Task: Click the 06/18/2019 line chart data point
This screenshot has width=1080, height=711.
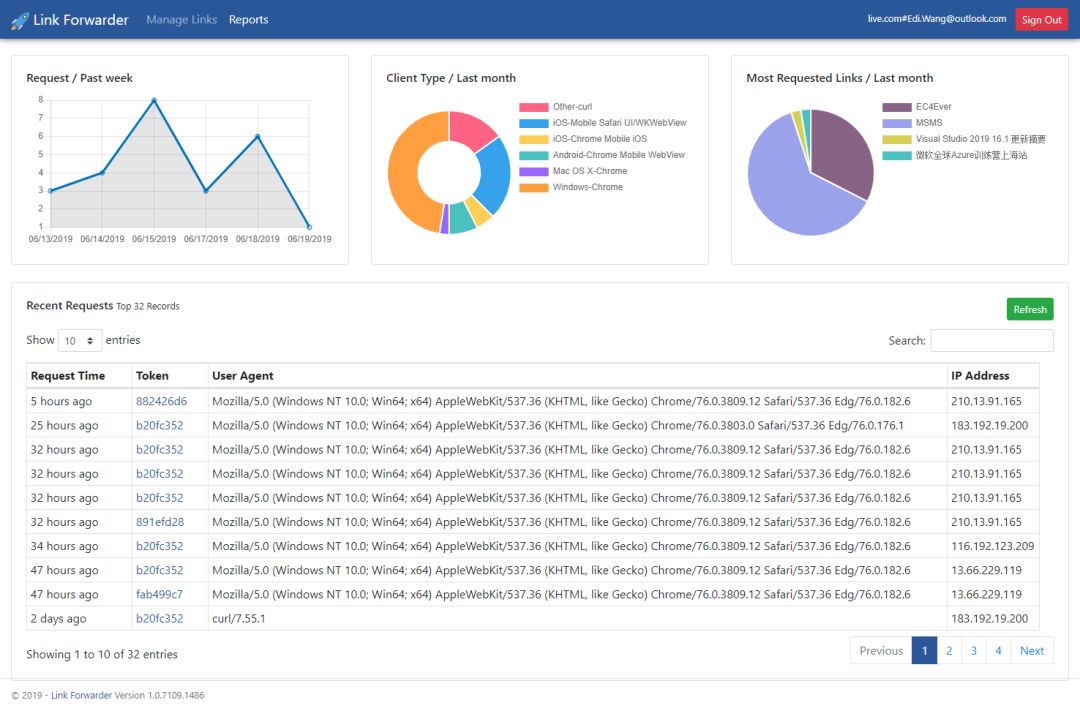Action: point(258,136)
